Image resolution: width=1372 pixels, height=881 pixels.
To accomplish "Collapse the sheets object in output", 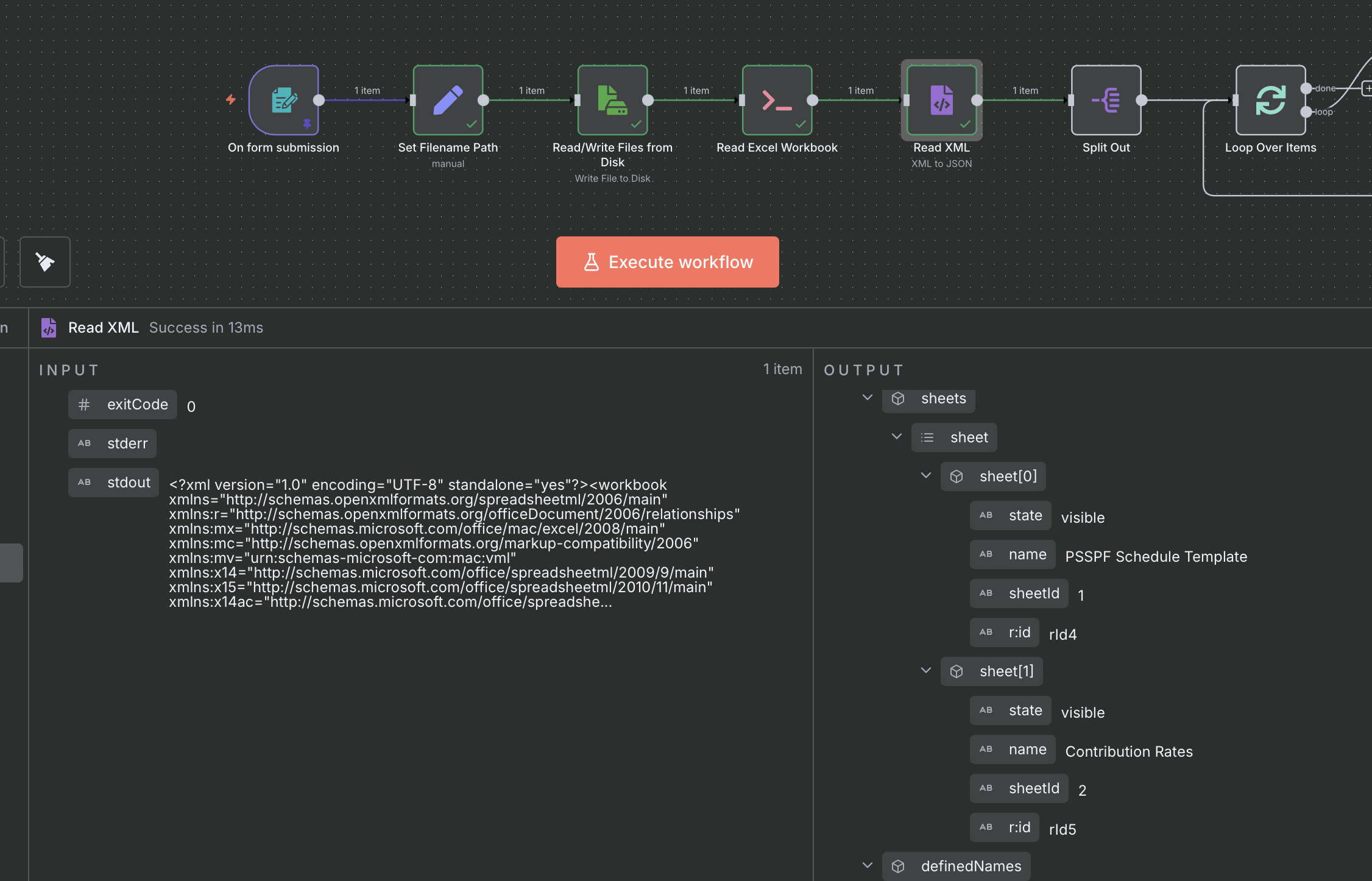I will pos(868,398).
